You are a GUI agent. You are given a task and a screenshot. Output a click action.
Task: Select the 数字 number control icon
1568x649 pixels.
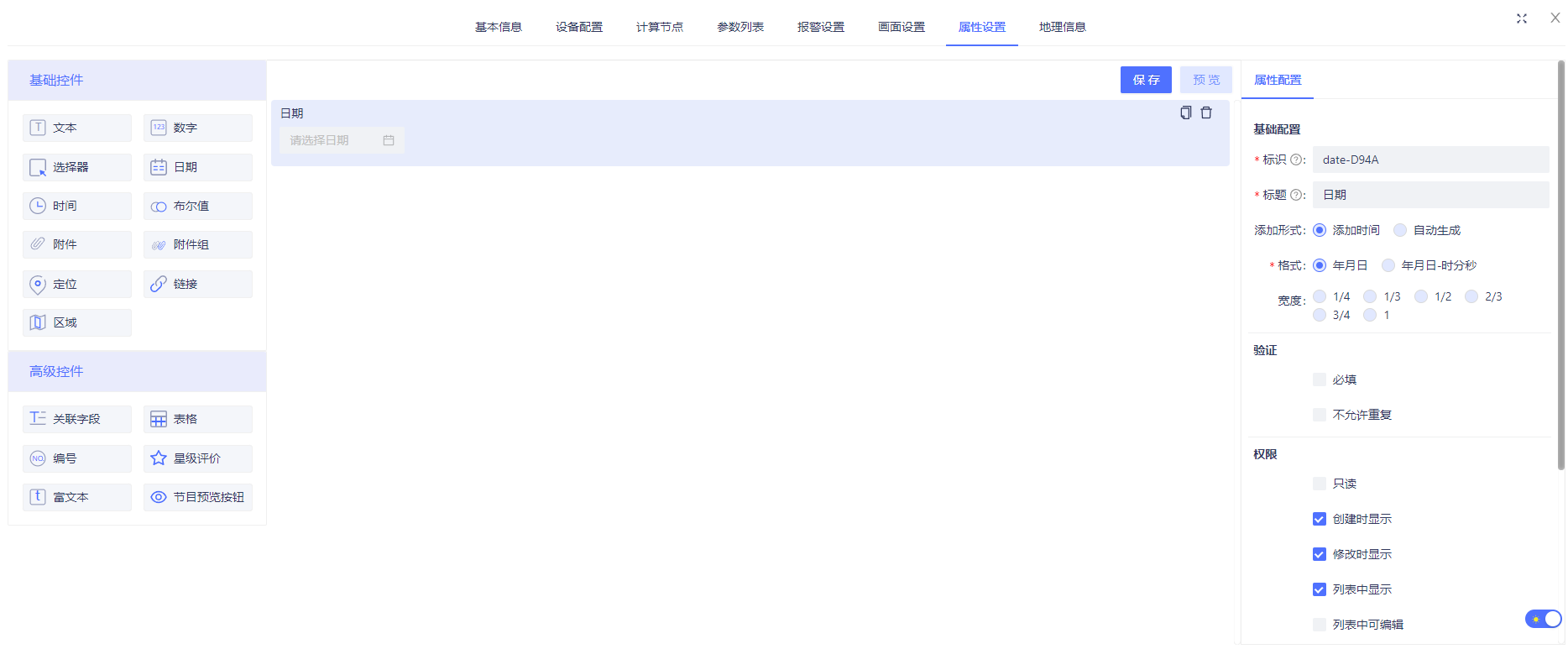click(x=159, y=128)
